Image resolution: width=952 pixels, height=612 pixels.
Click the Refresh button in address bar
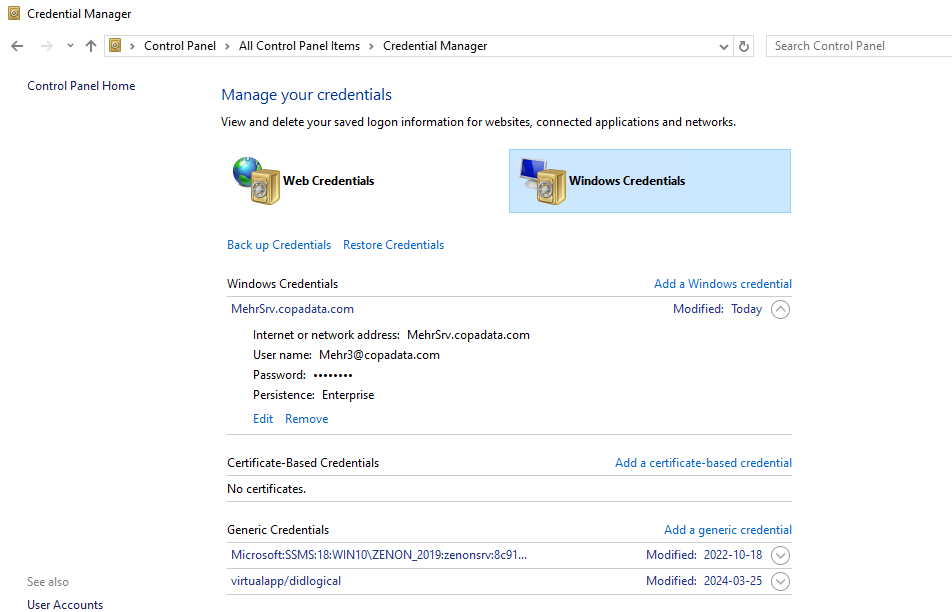(x=743, y=46)
